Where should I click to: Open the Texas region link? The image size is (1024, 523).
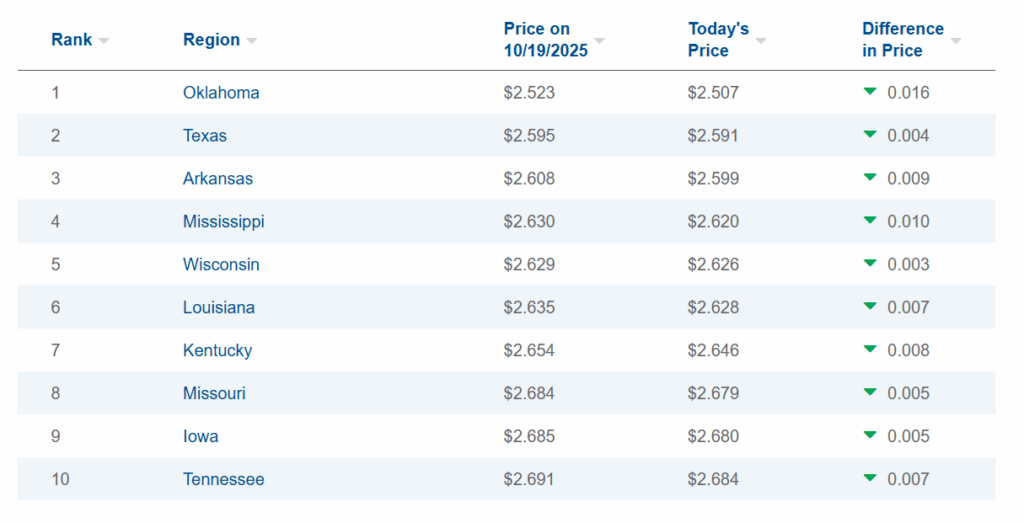coord(205,136)
